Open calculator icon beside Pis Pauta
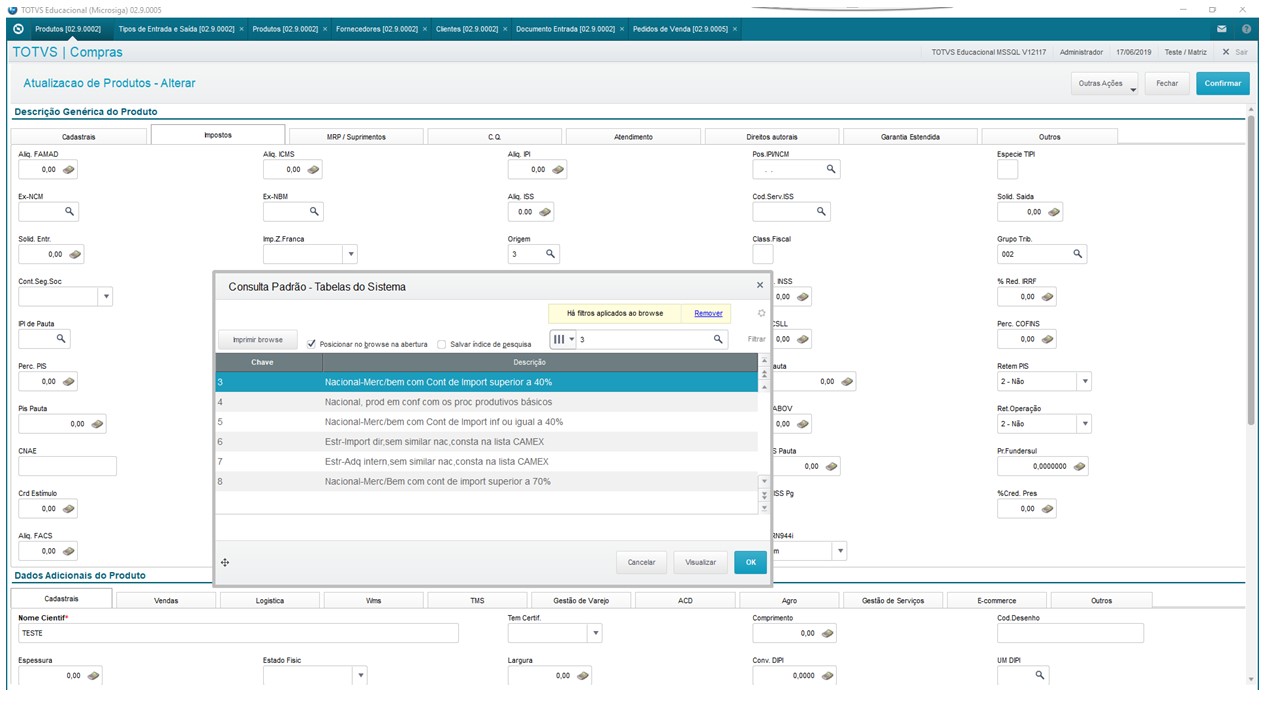The image size is (1280, 720). coord(97,424)
